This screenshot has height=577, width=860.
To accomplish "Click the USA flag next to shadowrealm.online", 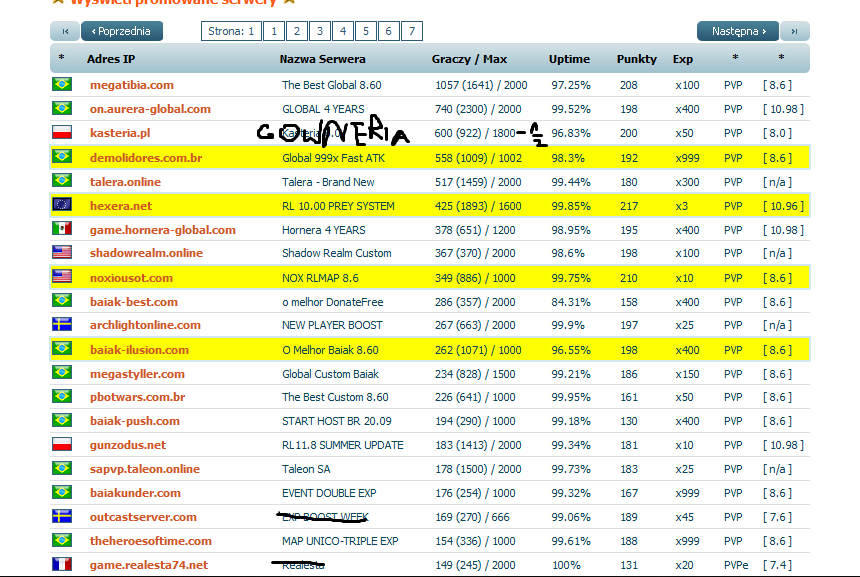I will [61, 253].
